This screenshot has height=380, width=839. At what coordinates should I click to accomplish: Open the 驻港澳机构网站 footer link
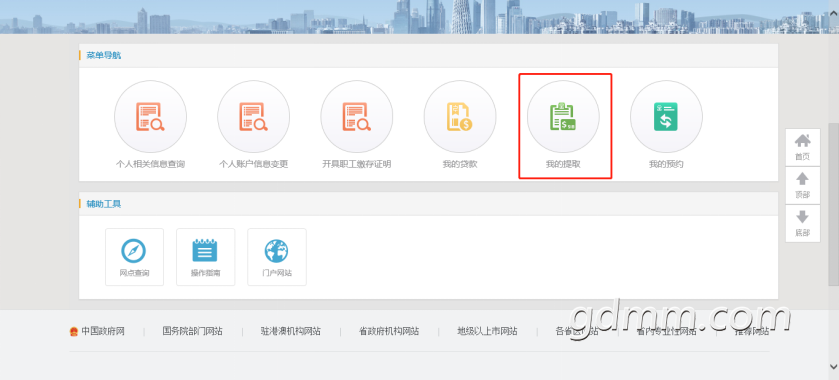pyautogui.click(x=291, y=331)
